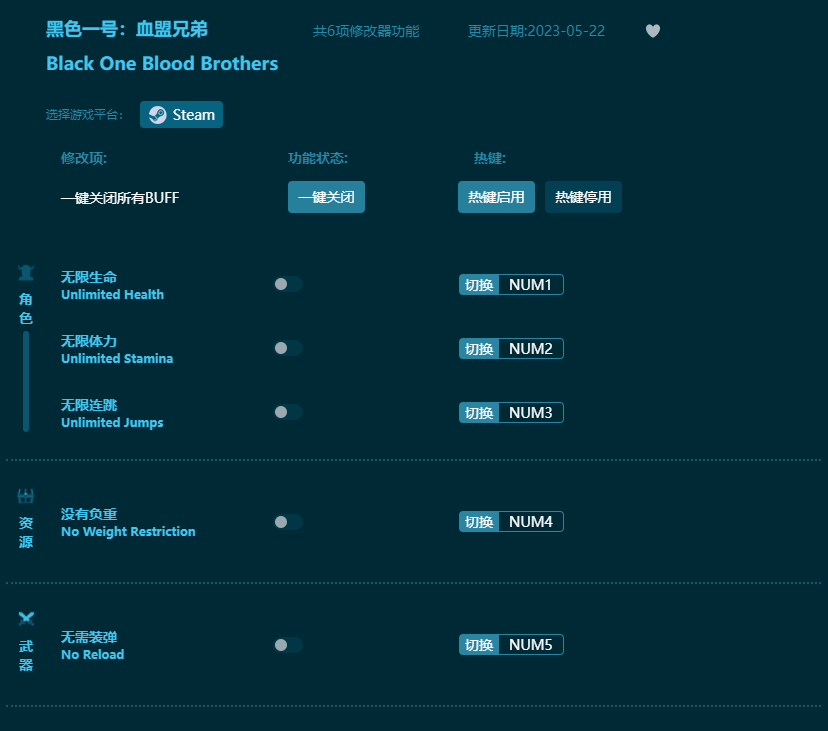This screenshot has width=828, height=731.
Task: Click the heart favorite icon
Action: pos(653,31)
